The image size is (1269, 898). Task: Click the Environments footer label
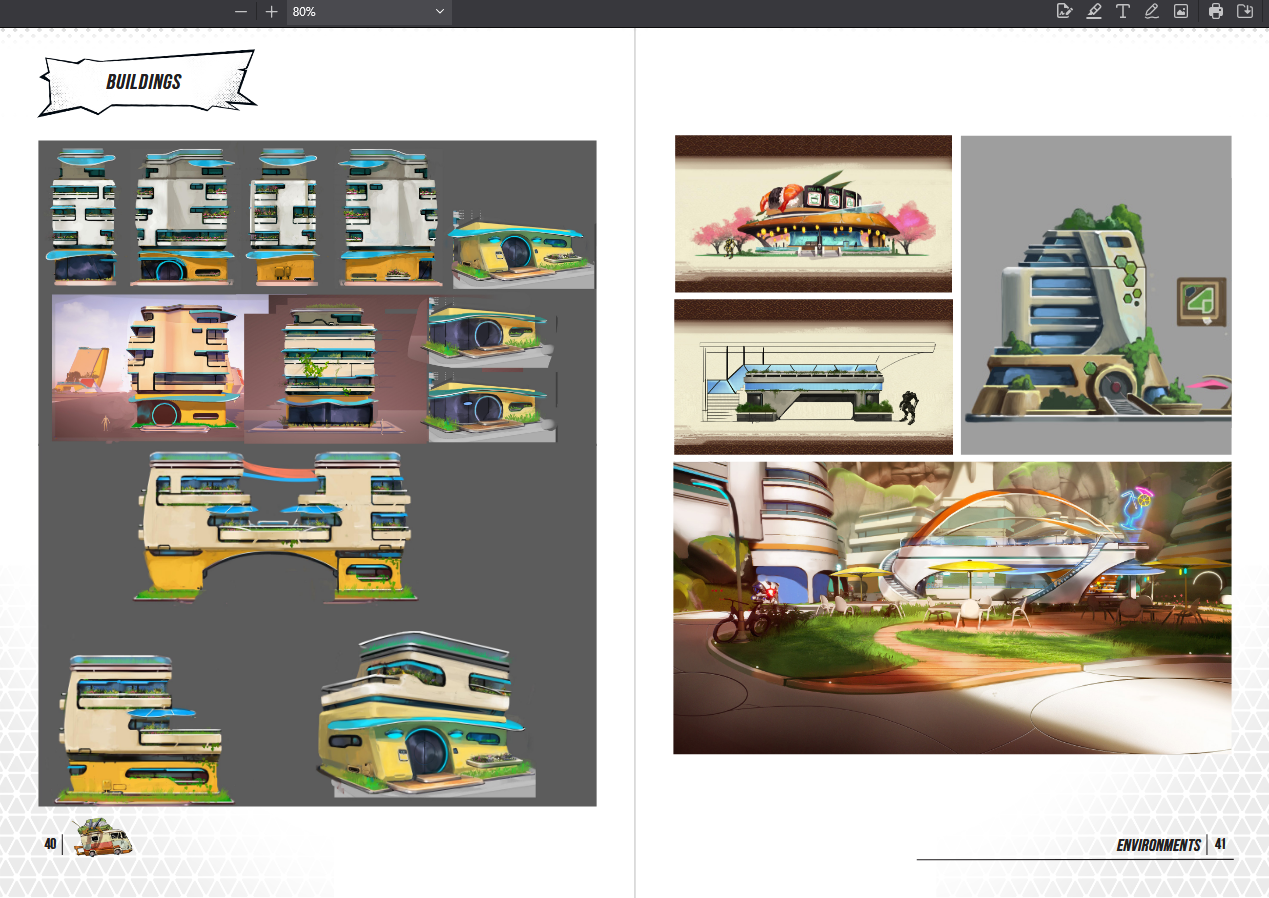(x=1158, y=845)
